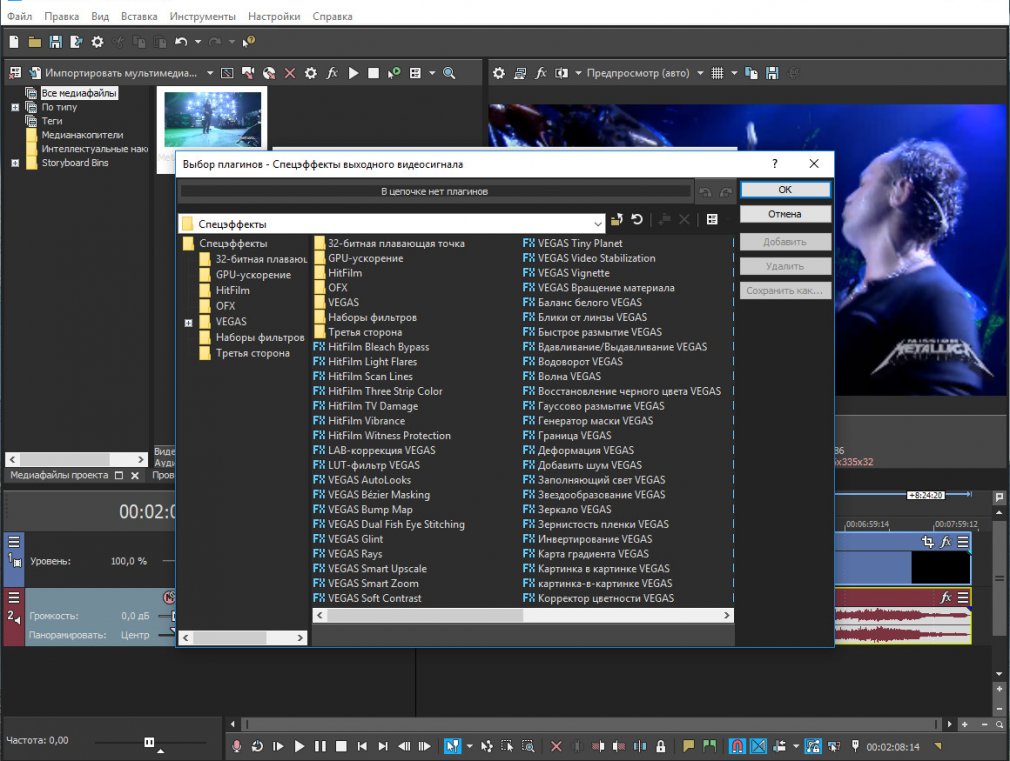
Task: Remove selected media with the red X icon
Action: click(290, 73)
